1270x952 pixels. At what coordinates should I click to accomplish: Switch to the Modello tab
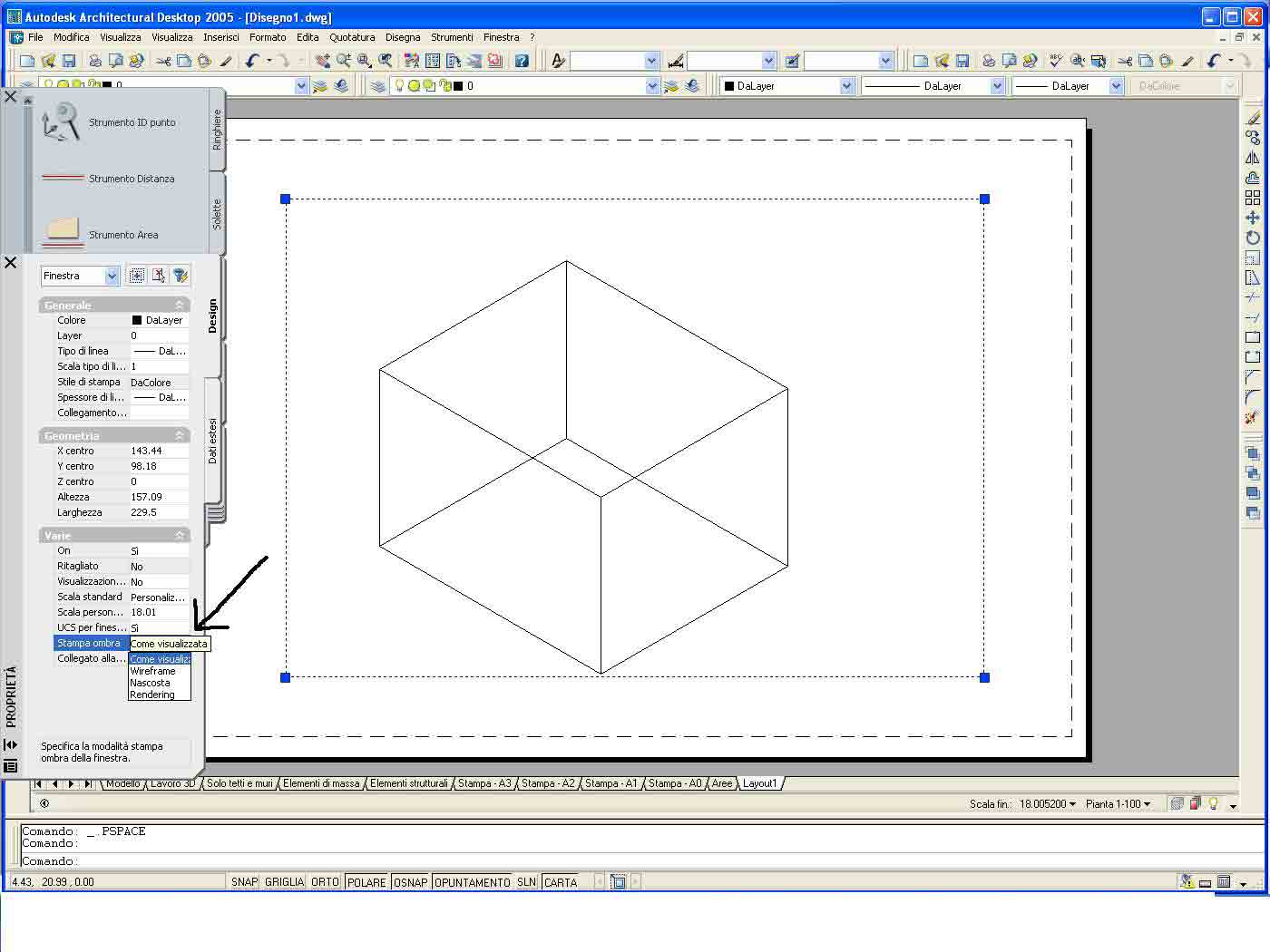(x=123, y=783)
